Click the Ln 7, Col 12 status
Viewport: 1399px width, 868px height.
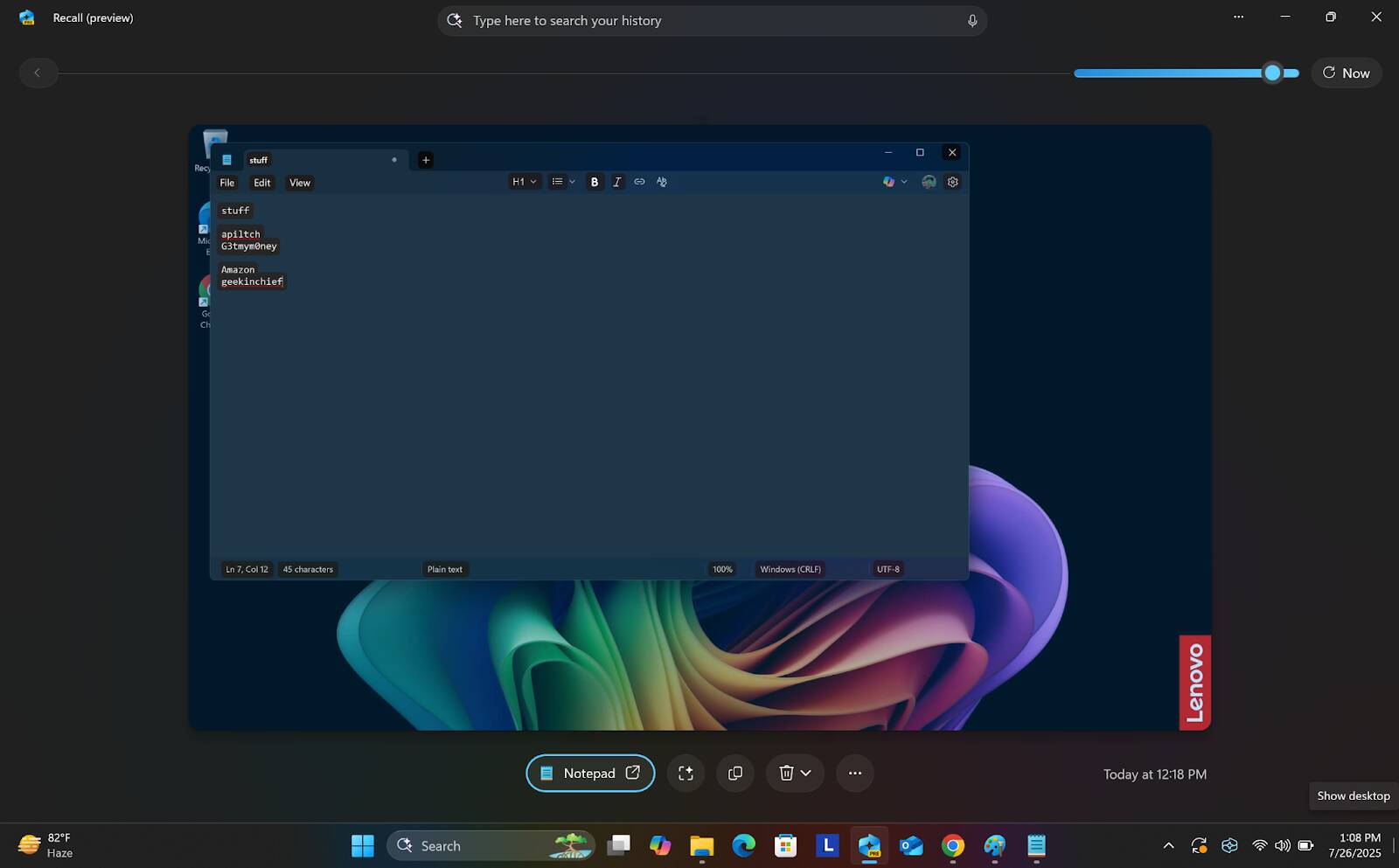[247, 569]
